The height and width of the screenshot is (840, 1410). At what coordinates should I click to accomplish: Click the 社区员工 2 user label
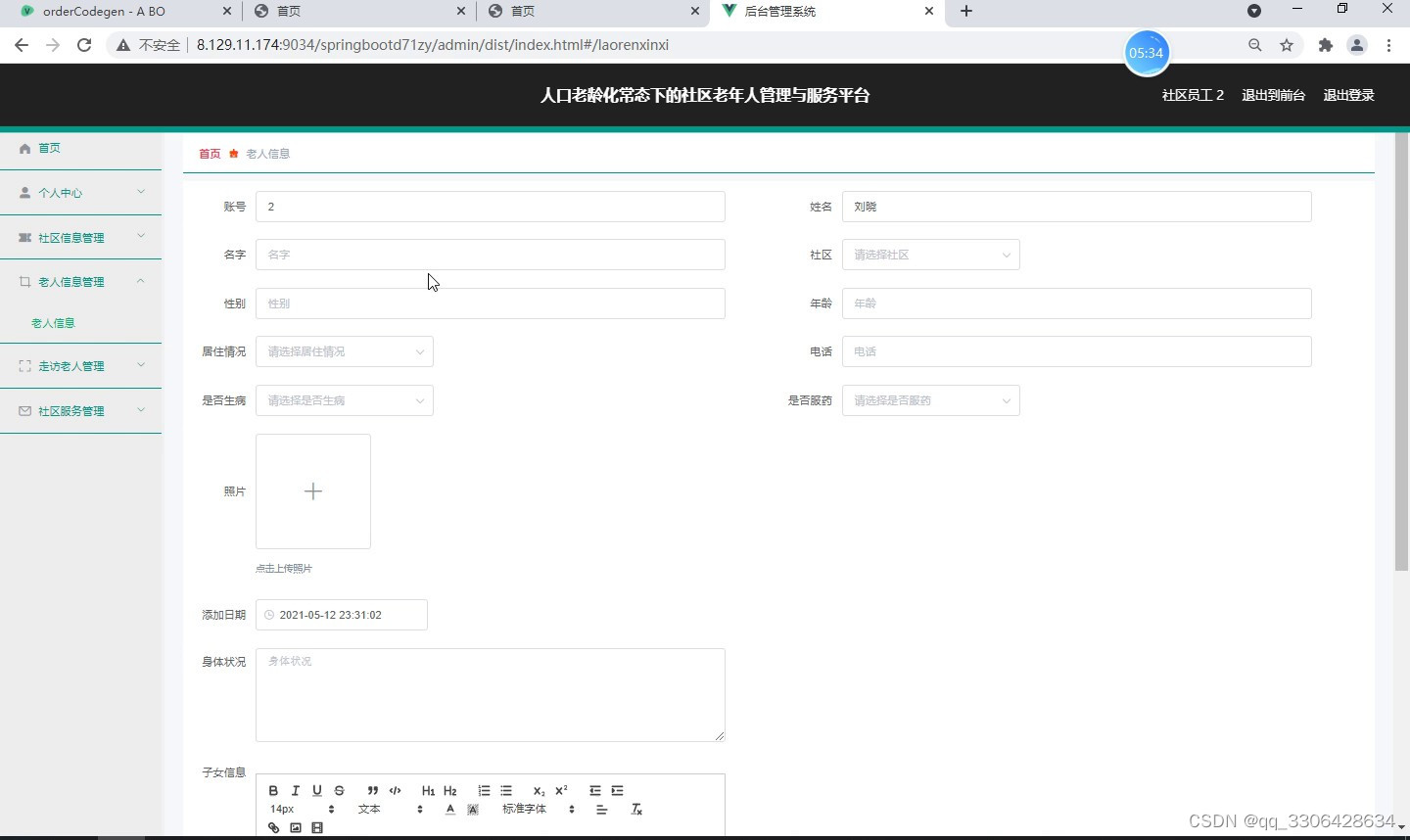1193,95
